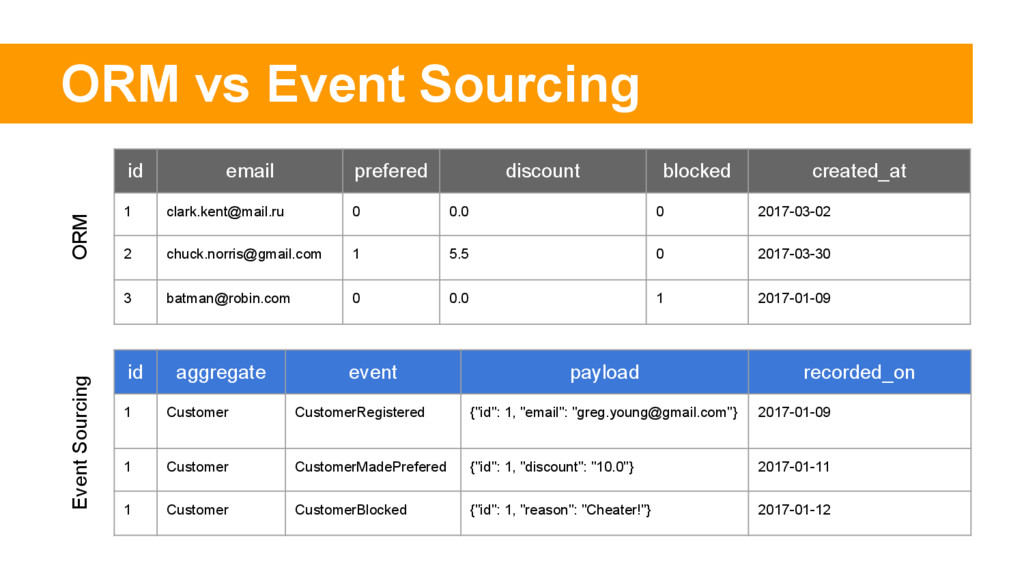Click the greg.young@gmail.com payload cell
Screen dimensions: 1024x576
(604, 421)
